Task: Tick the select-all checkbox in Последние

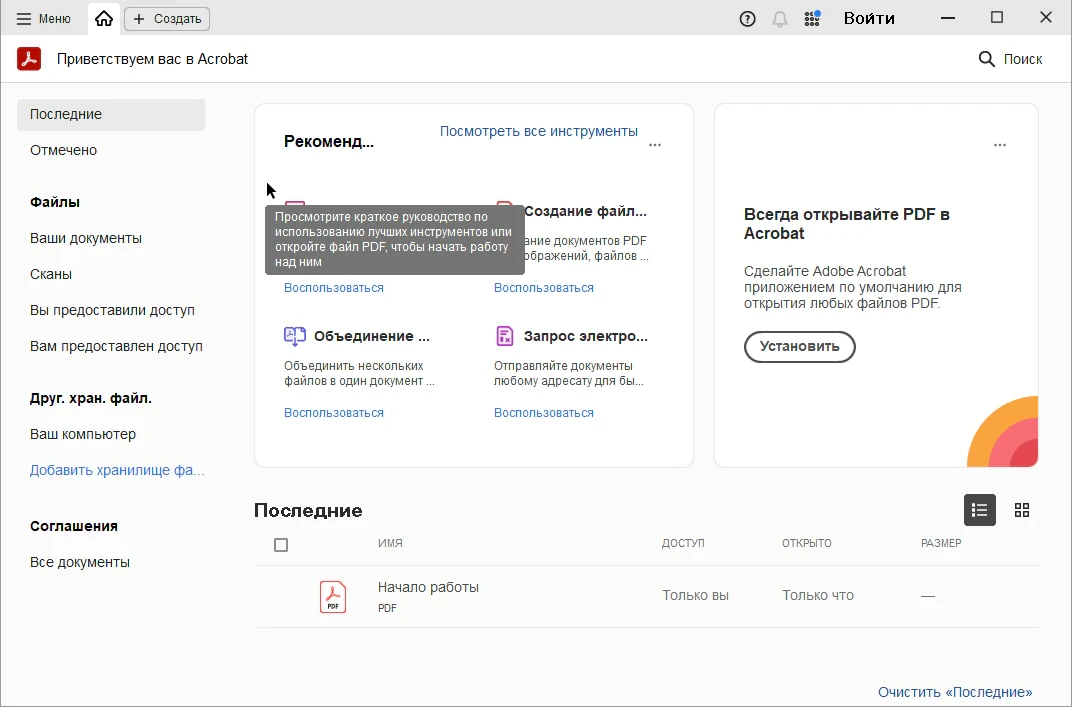Action: click(281, 545)
